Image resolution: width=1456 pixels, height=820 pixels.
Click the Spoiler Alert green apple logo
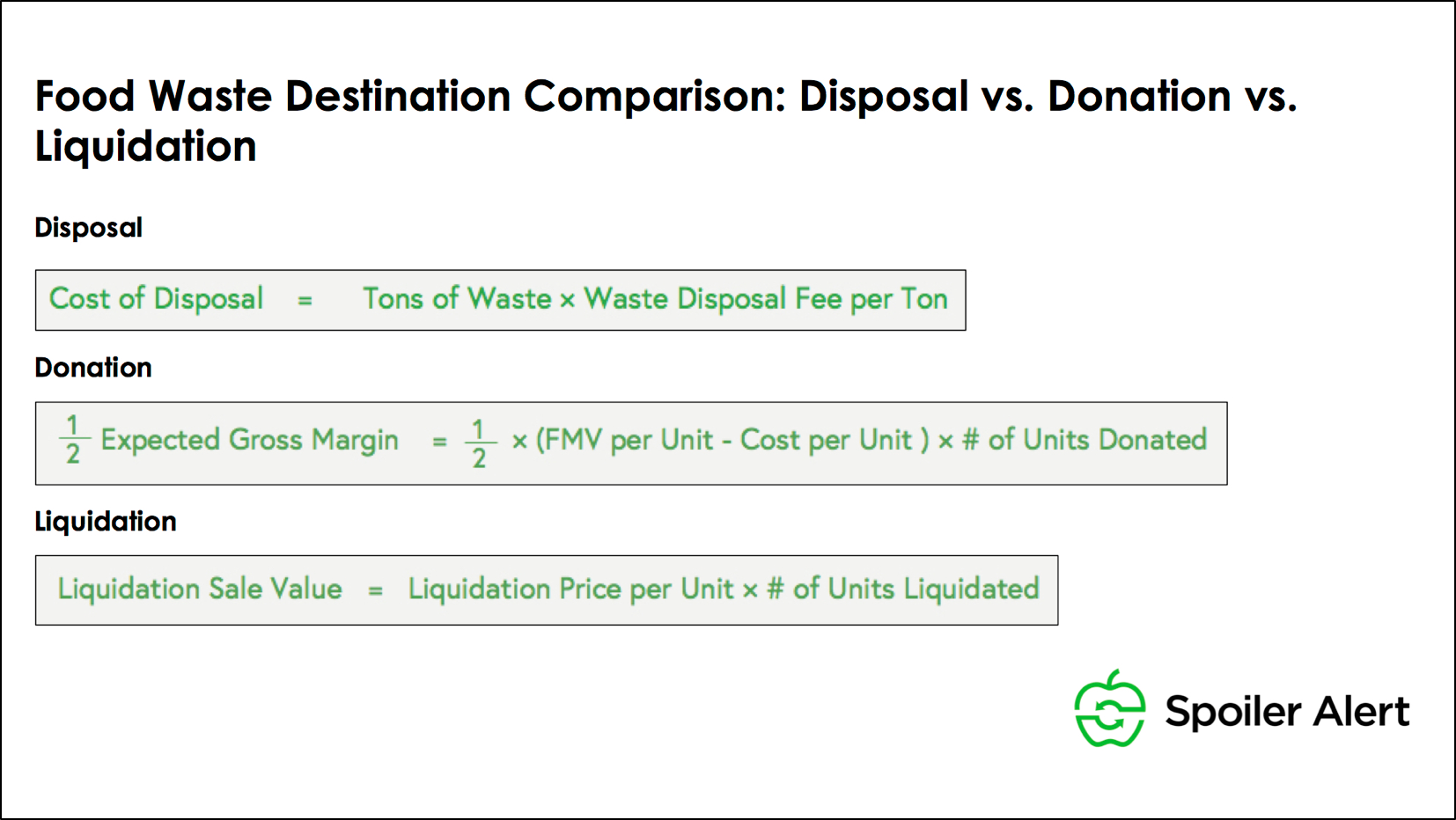[x=1109, y=710]
